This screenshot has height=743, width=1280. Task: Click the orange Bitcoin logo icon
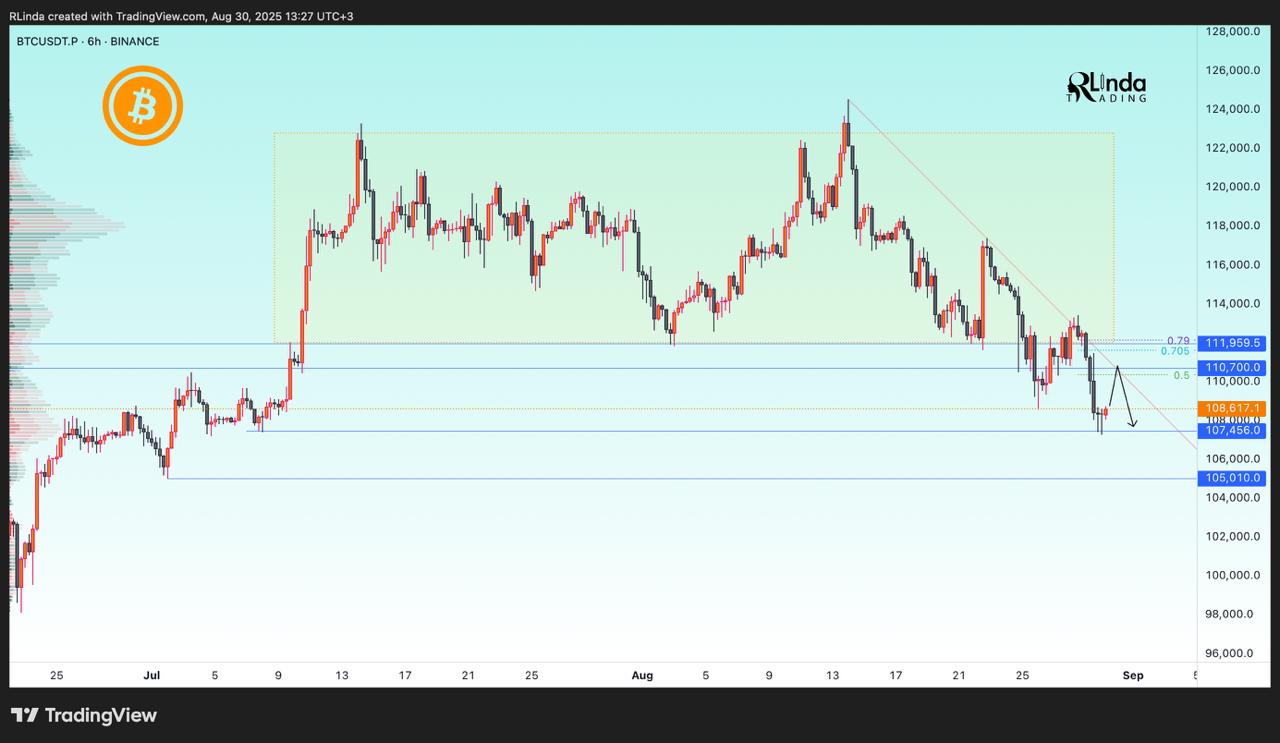click(142, 106)
